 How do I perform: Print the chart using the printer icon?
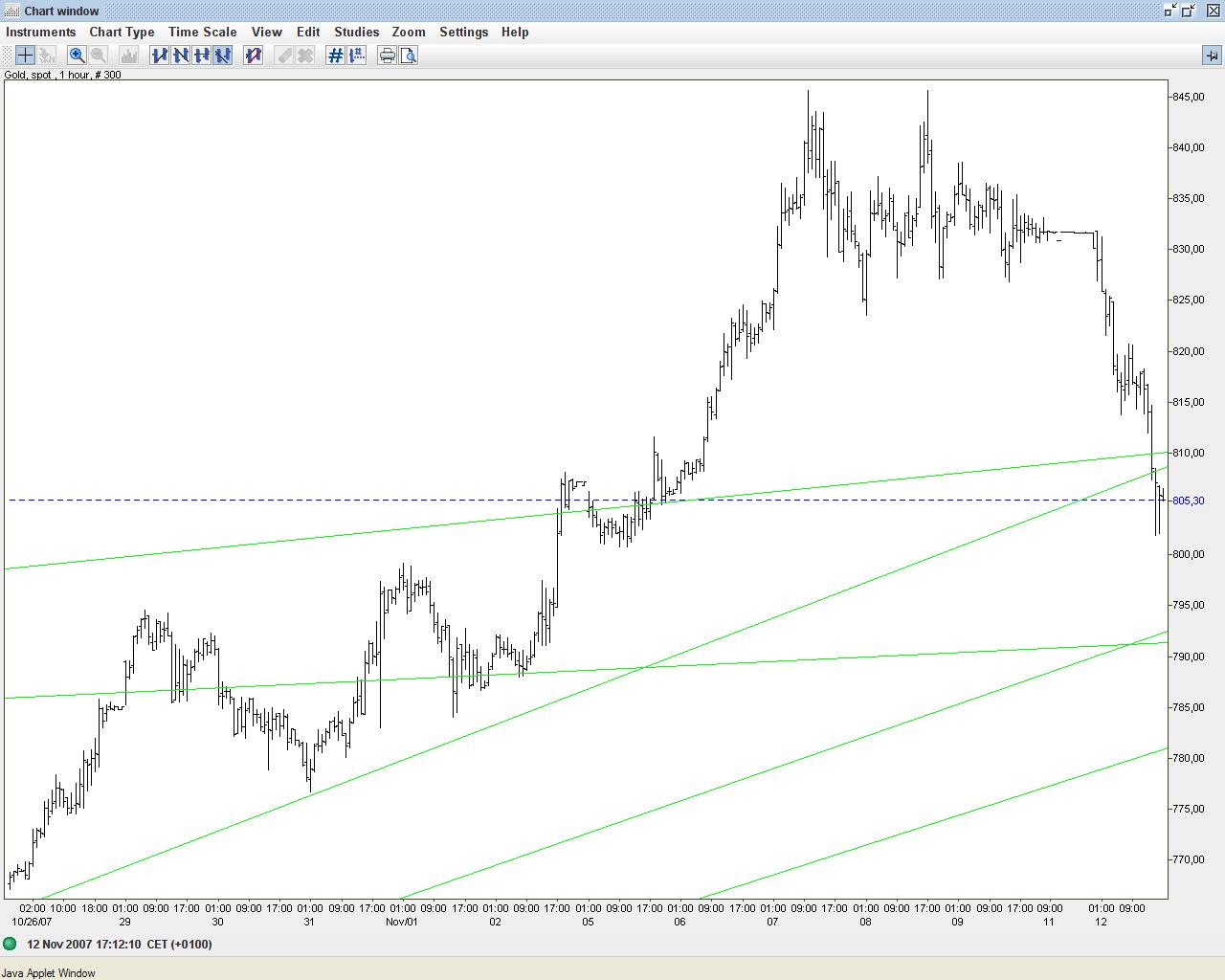[388, 56]
